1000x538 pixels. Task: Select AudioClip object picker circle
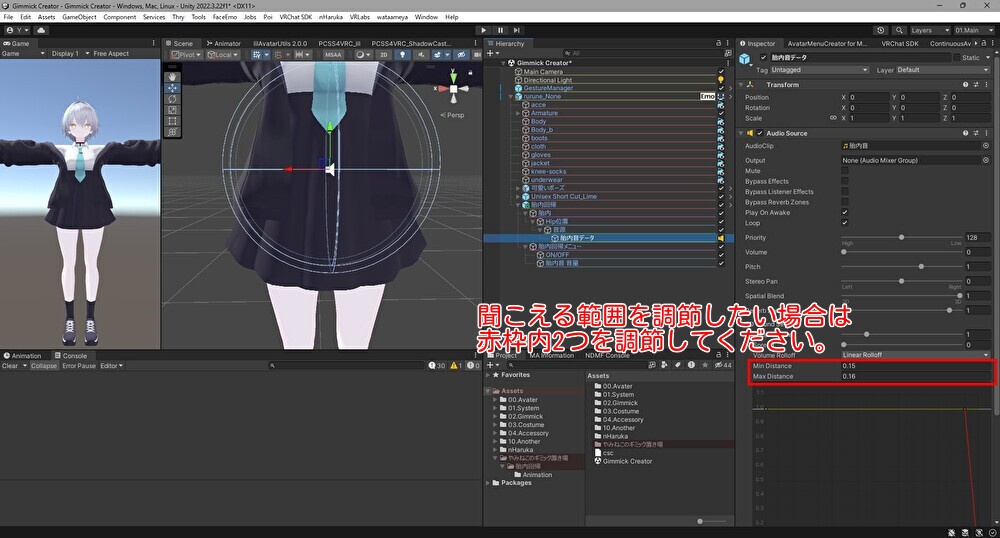point(986,145)
